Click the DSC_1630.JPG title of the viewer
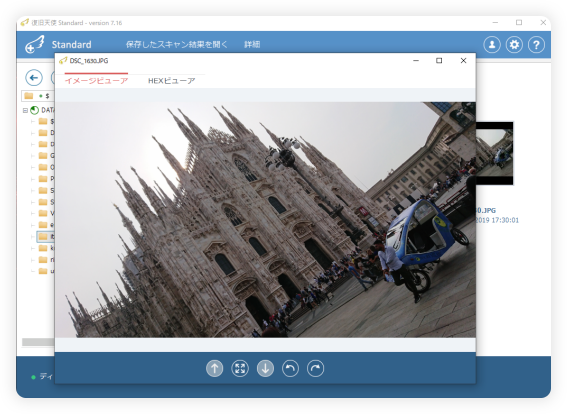567x414 pixels. click(x=89, y=61)
